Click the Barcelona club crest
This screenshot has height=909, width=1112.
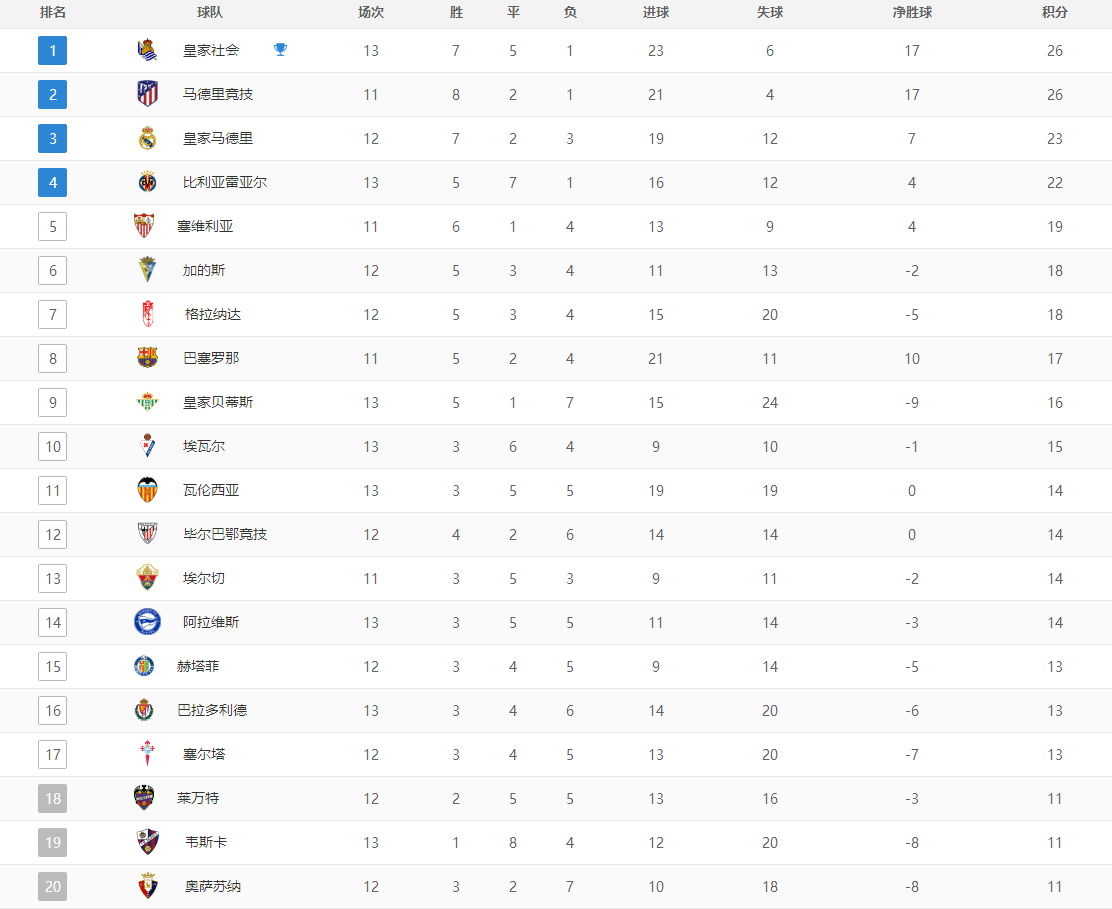point(147,357)
